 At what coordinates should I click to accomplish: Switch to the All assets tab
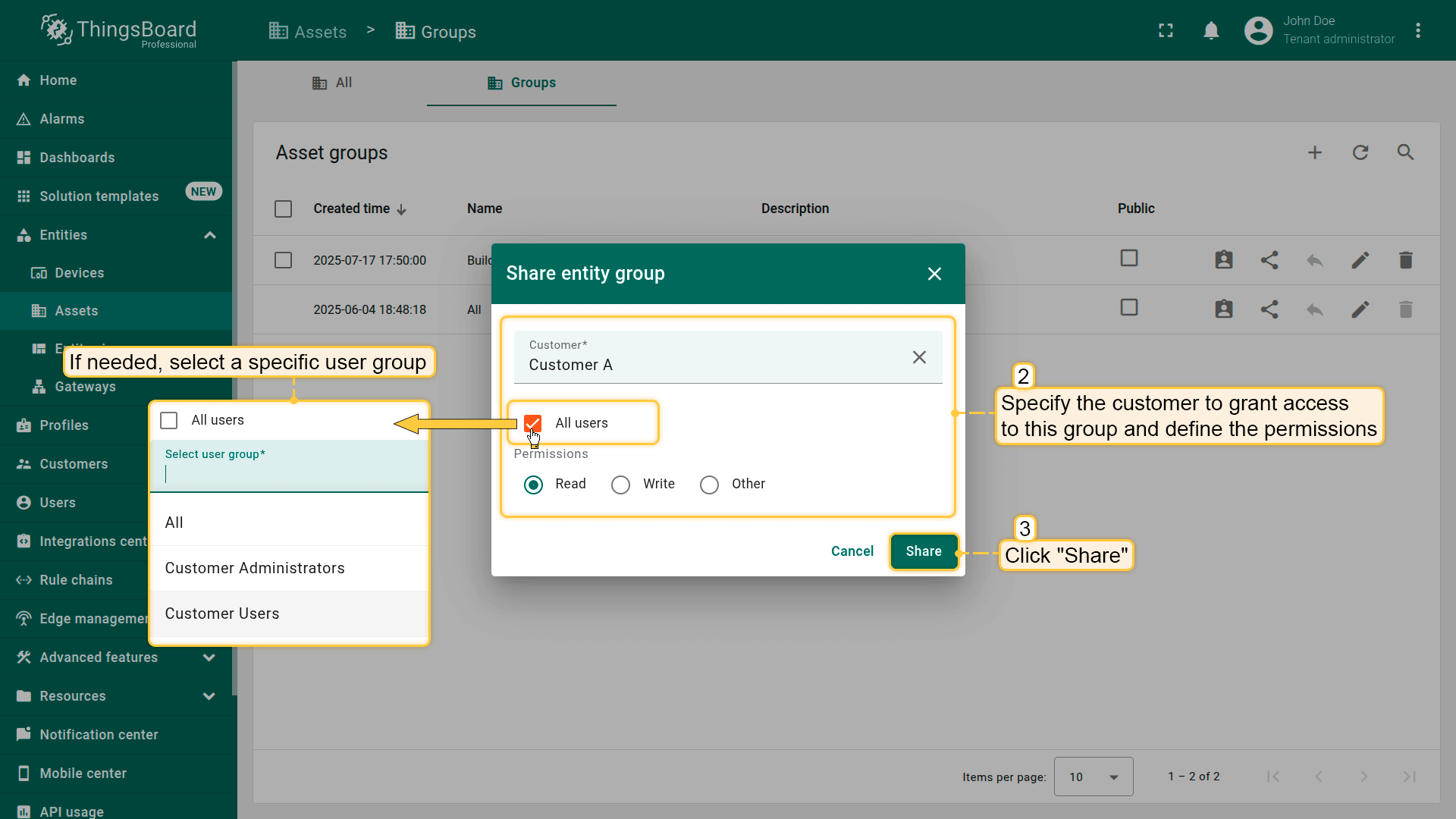[332, 83]
